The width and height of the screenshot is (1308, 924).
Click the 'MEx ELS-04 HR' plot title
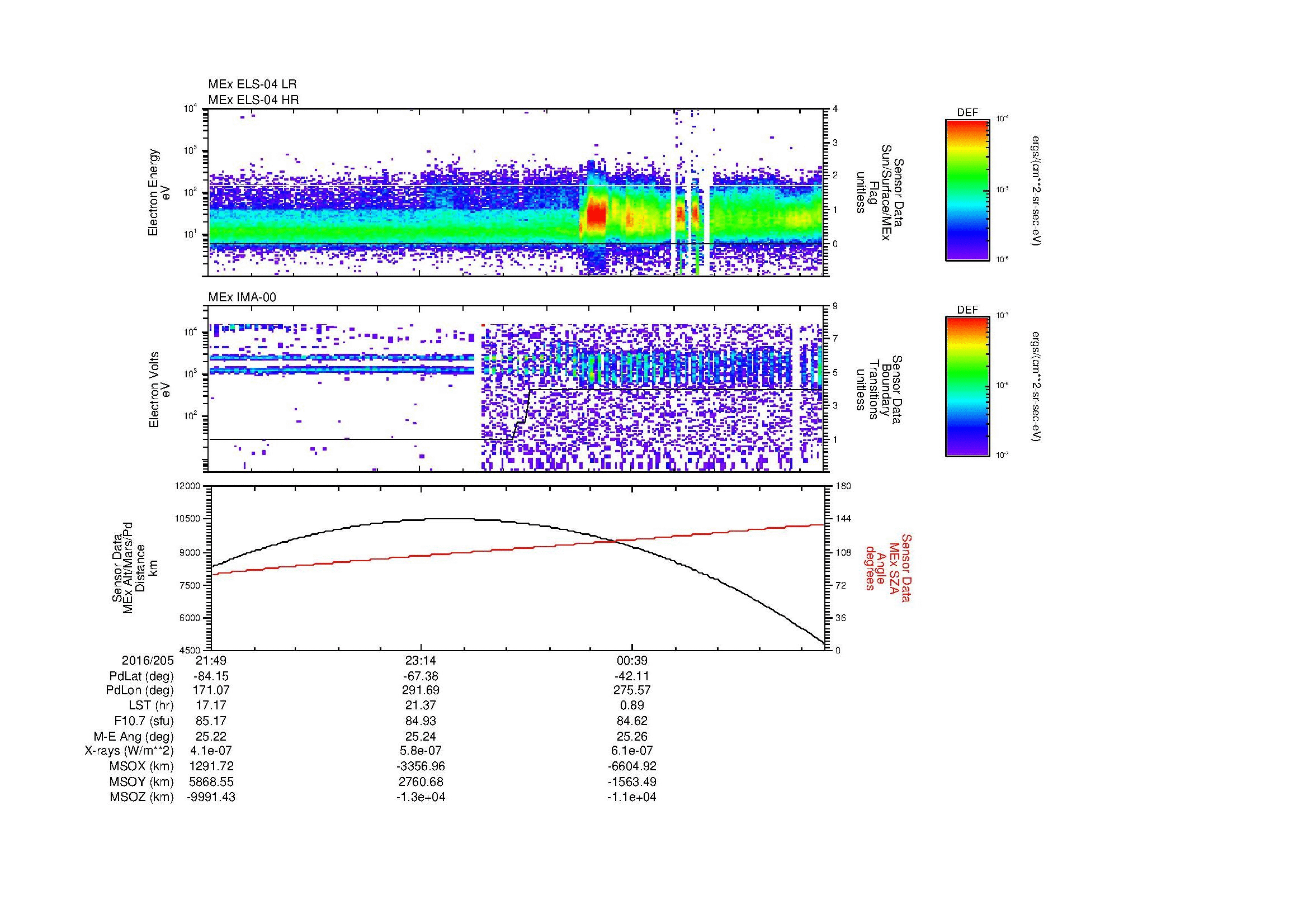(253, 99)
